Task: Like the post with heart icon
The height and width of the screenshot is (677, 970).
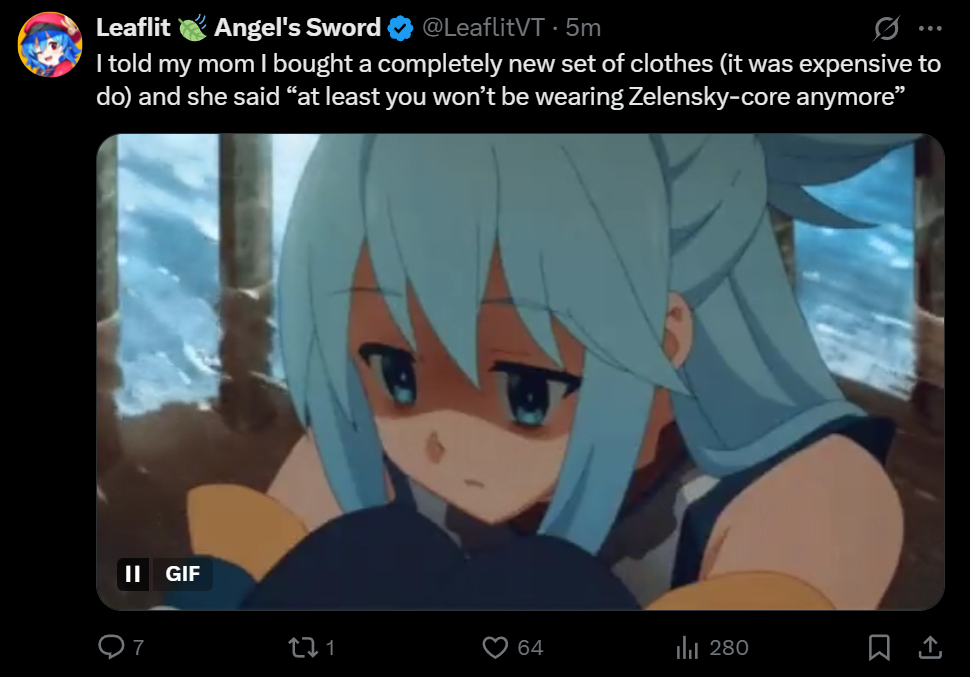Action: pos(495,647)
